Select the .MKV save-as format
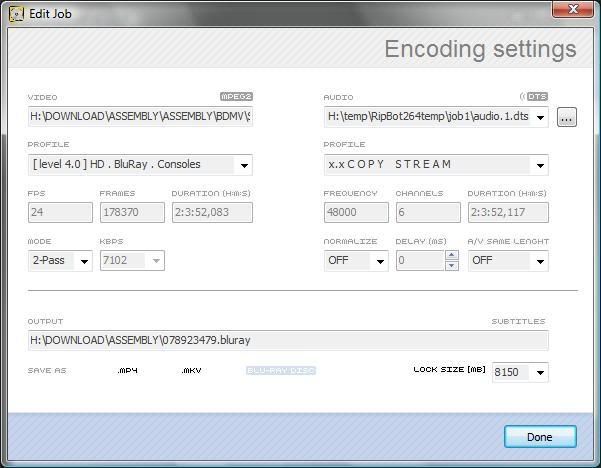The width and height of the screenshot is (601, 468). (192, 371)
